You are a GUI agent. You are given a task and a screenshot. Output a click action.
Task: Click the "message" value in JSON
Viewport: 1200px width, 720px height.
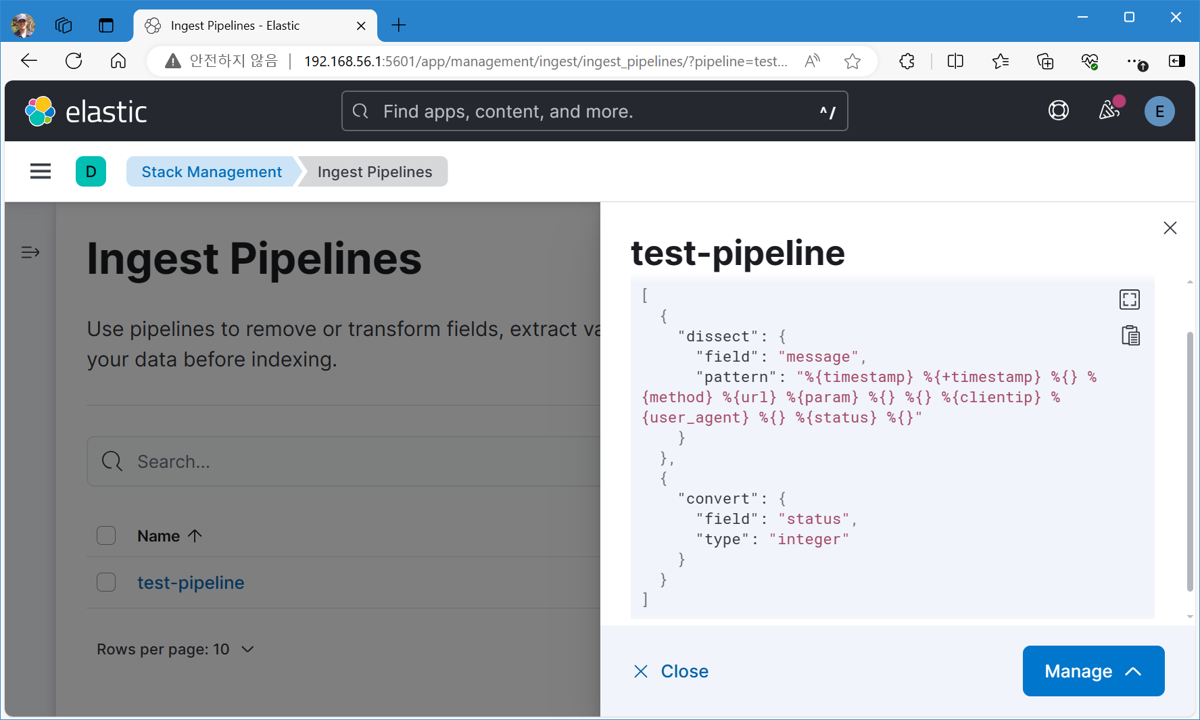pos(817,357)
